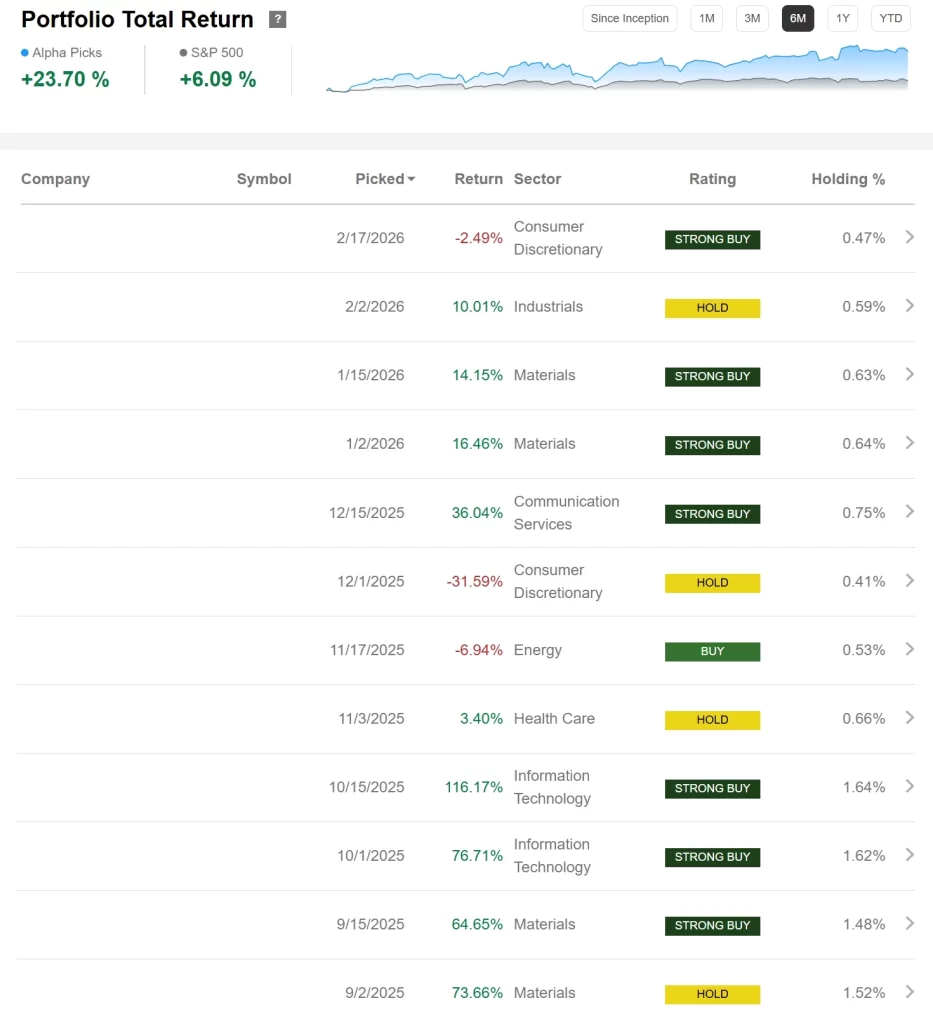Open arrow beside the 116.17% Information Technology pick

909,787
